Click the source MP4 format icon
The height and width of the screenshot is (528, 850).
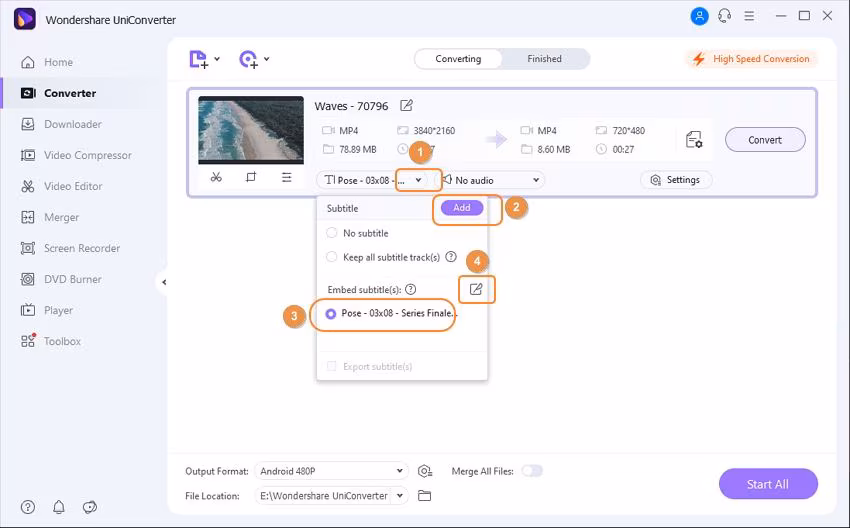click(x=329, y=130)
